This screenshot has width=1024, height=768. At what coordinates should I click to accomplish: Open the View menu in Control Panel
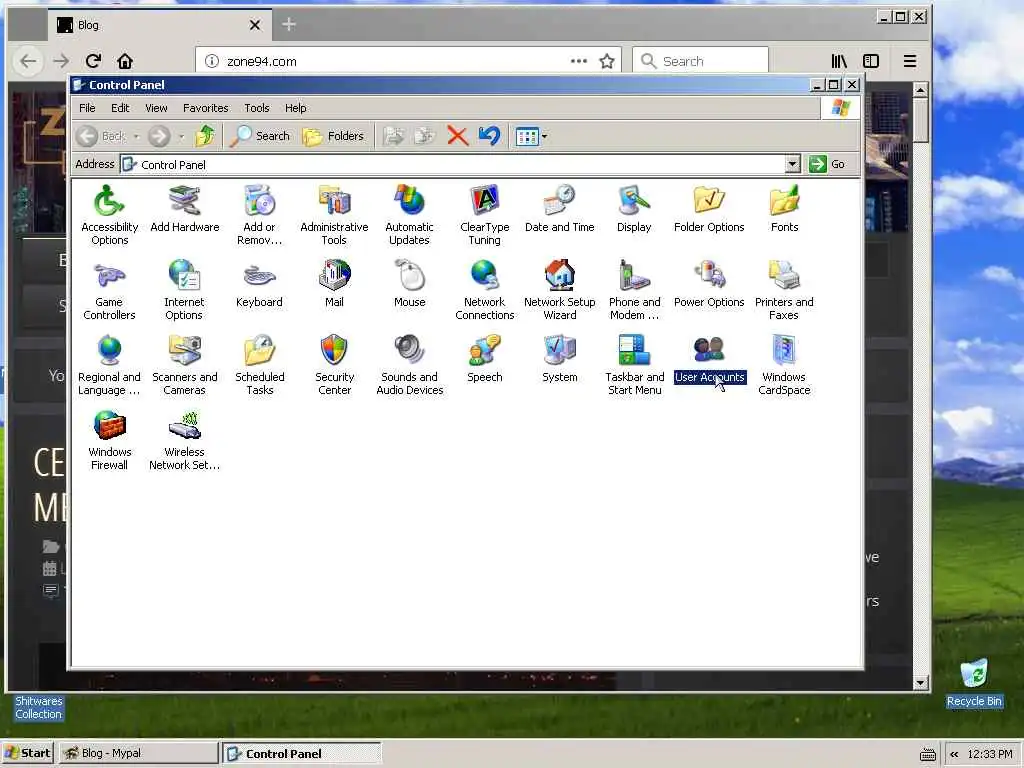[156, 108]
